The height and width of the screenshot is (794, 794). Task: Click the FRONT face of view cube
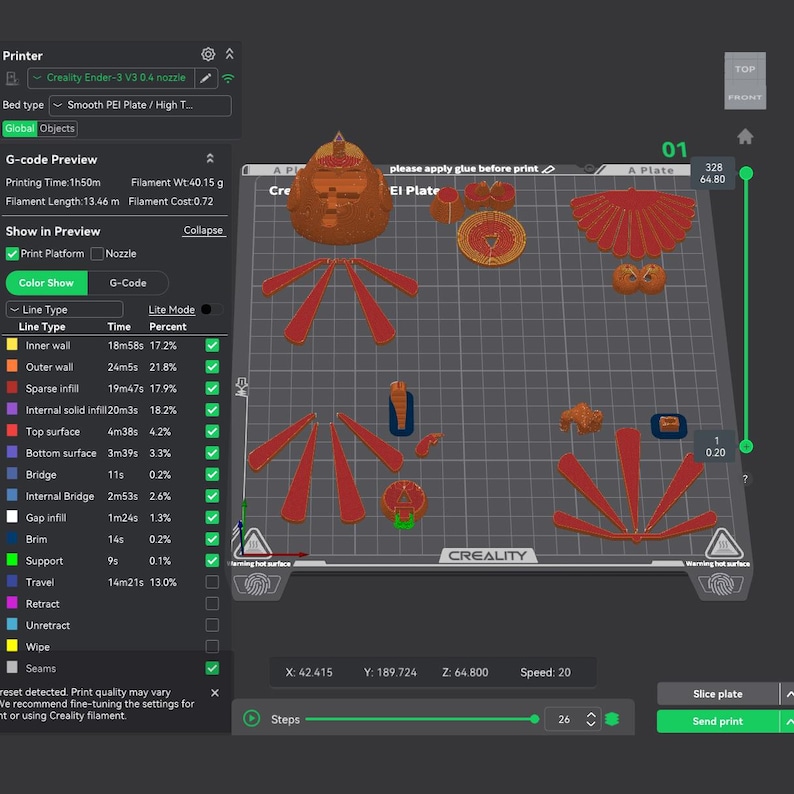(745, 97)
